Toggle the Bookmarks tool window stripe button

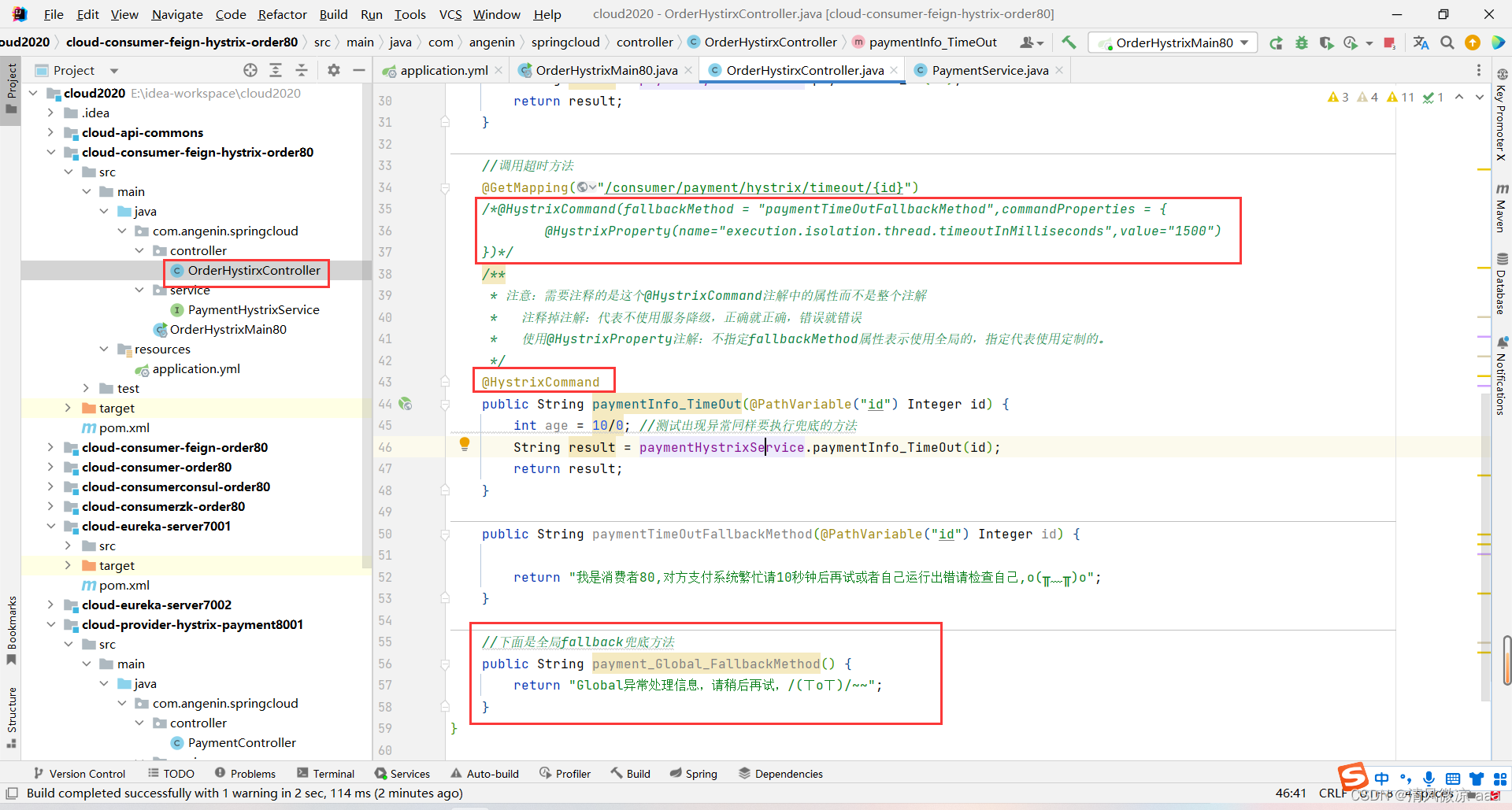click(11, 630)
